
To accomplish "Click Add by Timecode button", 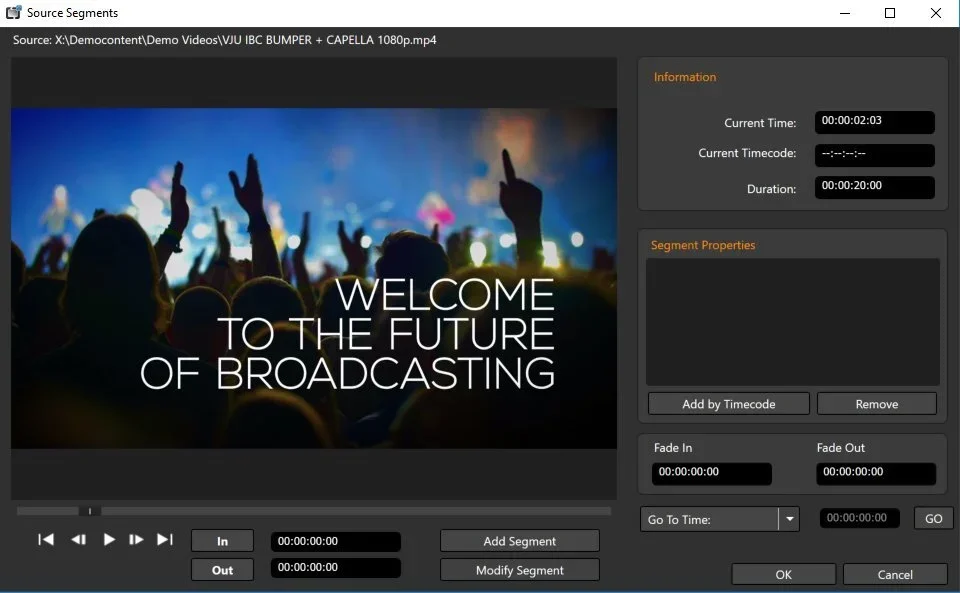I will coord(729,404).
